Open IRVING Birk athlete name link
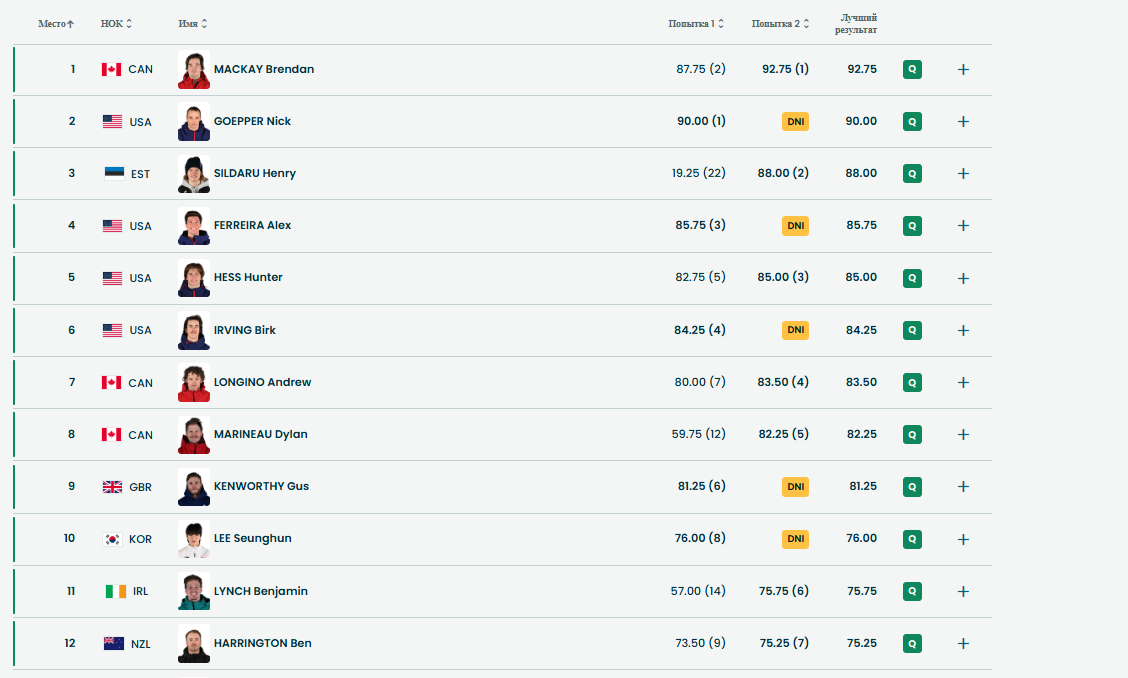1128x678 pixels. point(245,330)
